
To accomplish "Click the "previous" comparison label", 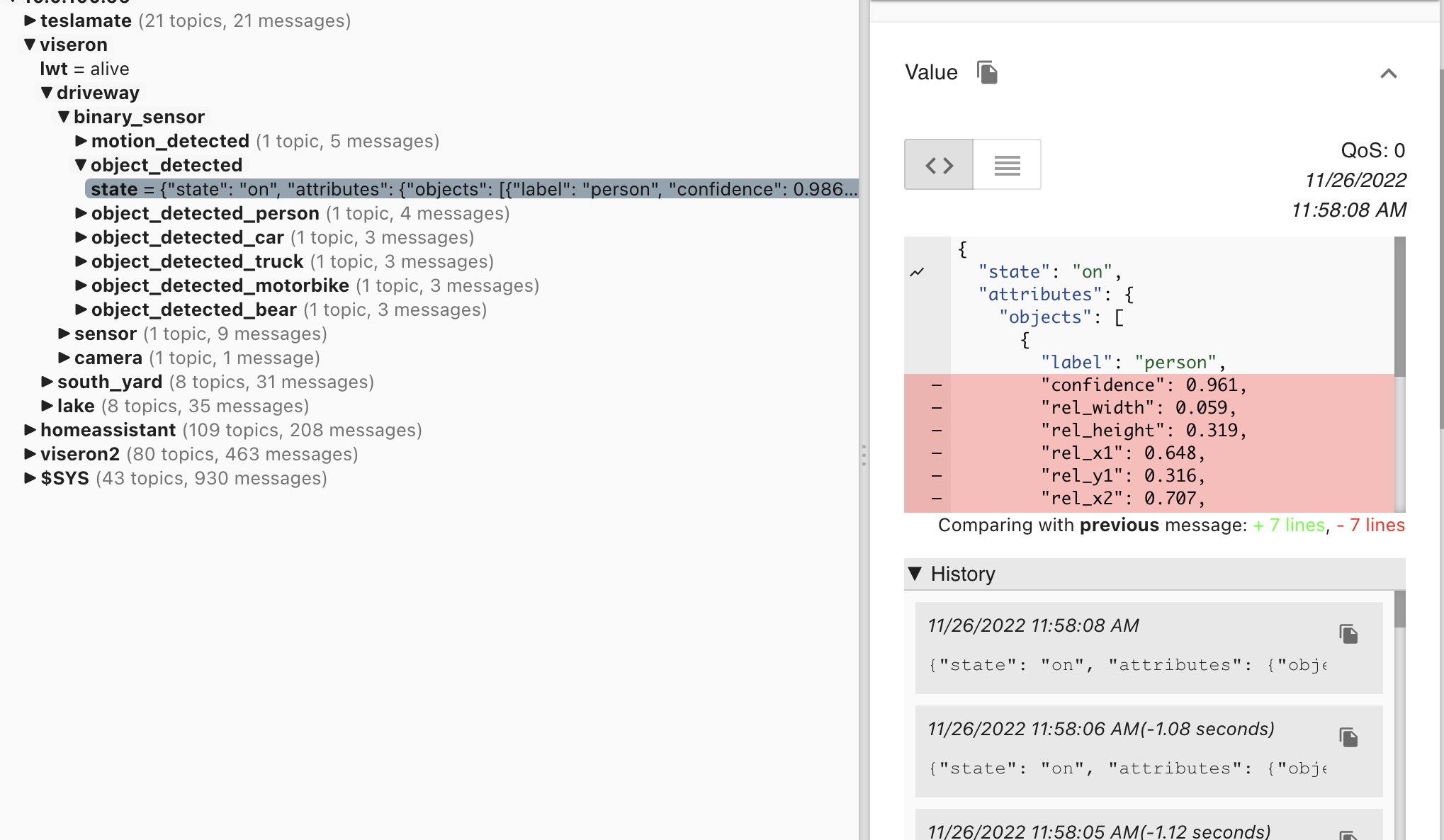I will [1119, 525].
